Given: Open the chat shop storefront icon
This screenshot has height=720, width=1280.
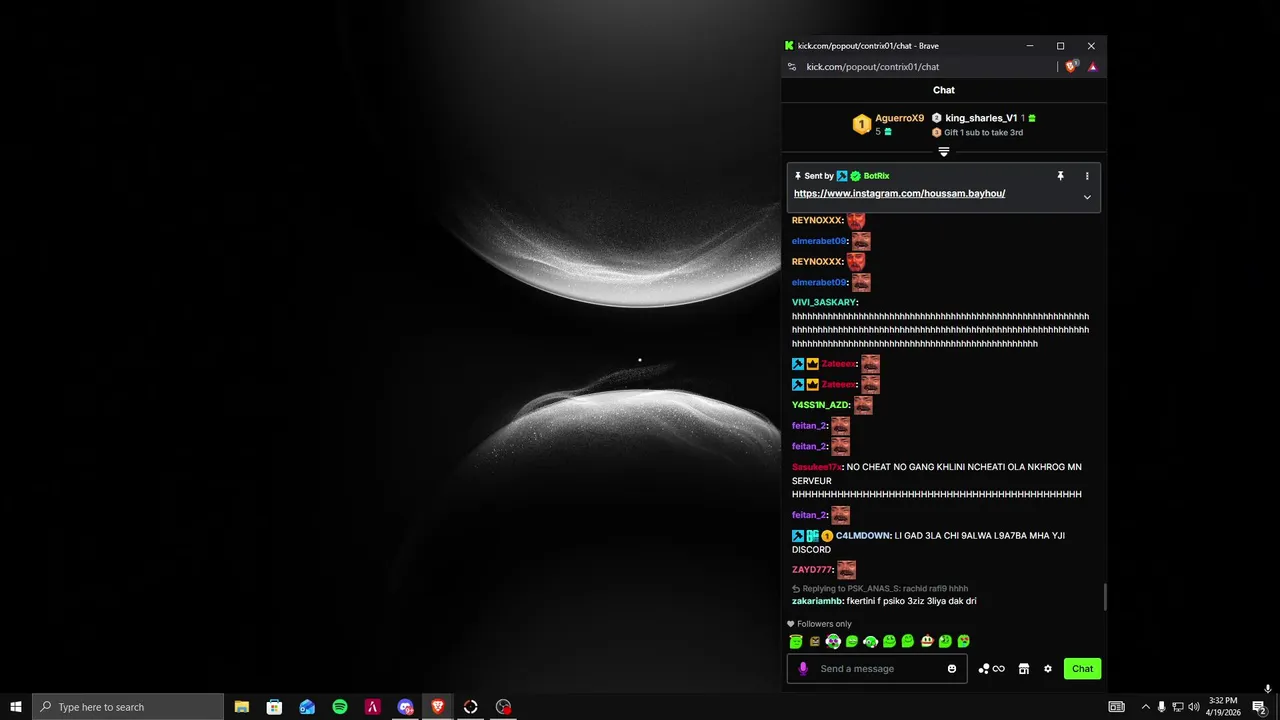Looking at the screenshot, I should (x=1024, y=669).
